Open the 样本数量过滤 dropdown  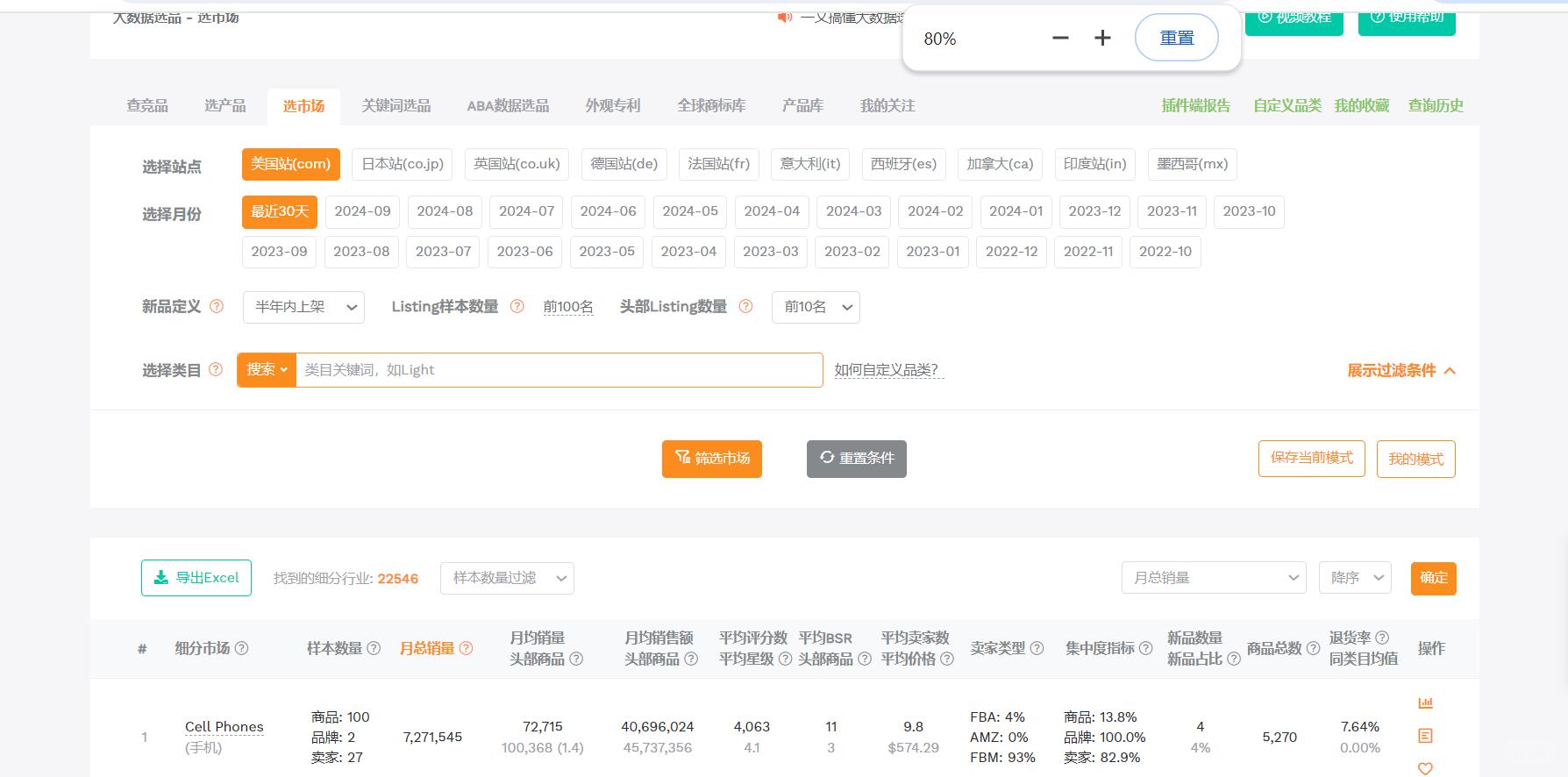[x=507, y=578]
